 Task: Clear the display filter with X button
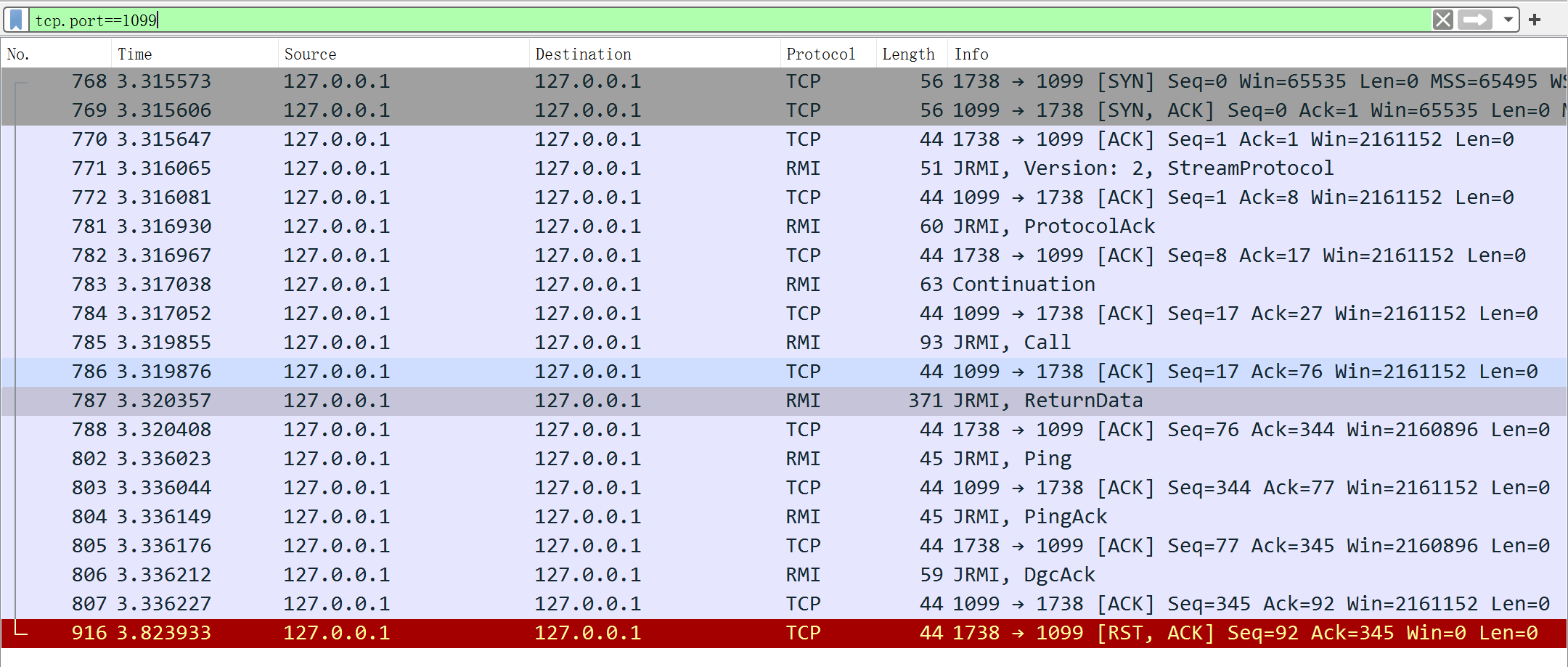1442,20
